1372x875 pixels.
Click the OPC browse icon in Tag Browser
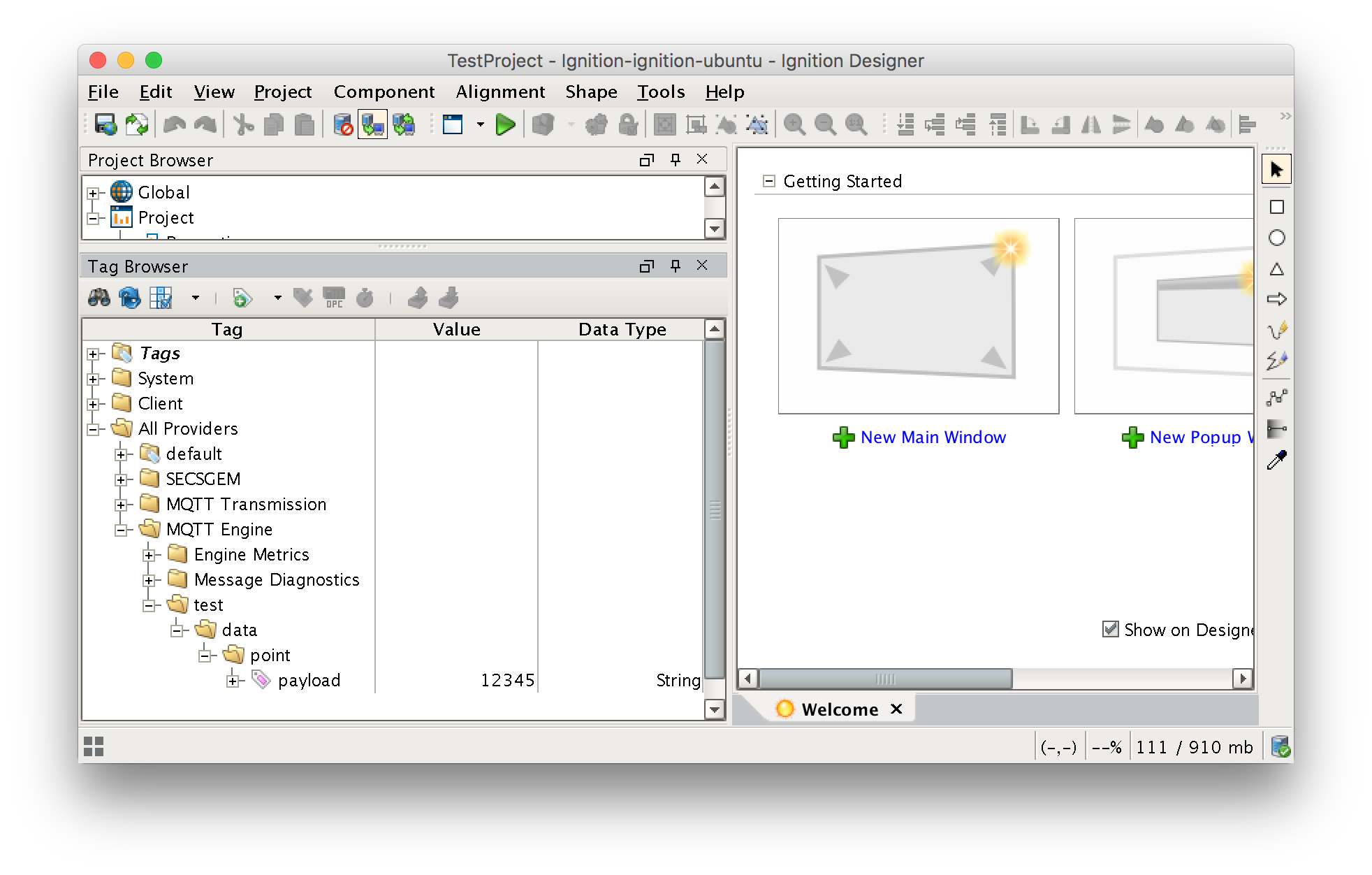[334, 298]
